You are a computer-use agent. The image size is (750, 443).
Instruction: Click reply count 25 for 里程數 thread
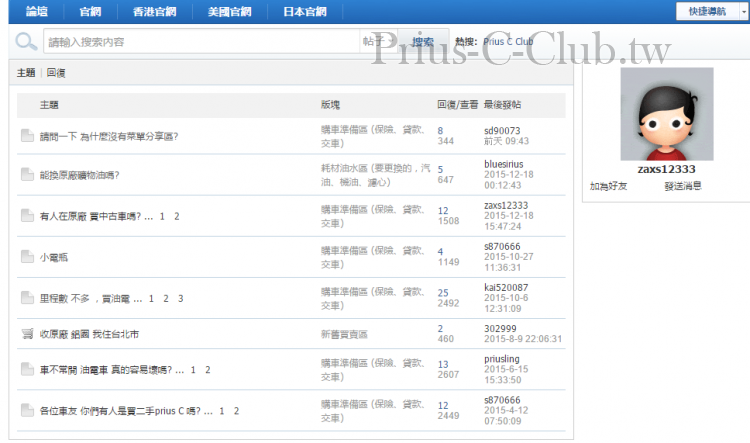click(443, 293)
